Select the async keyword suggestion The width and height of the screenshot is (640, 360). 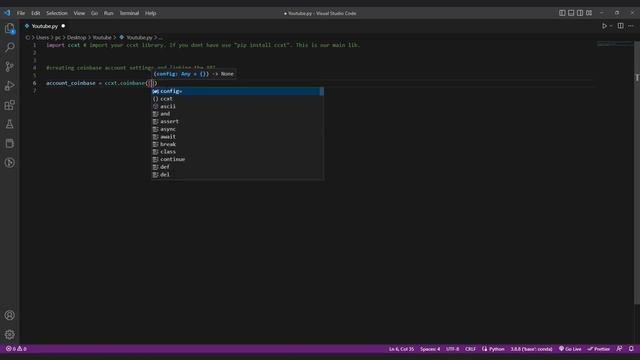tap(238, 129)
